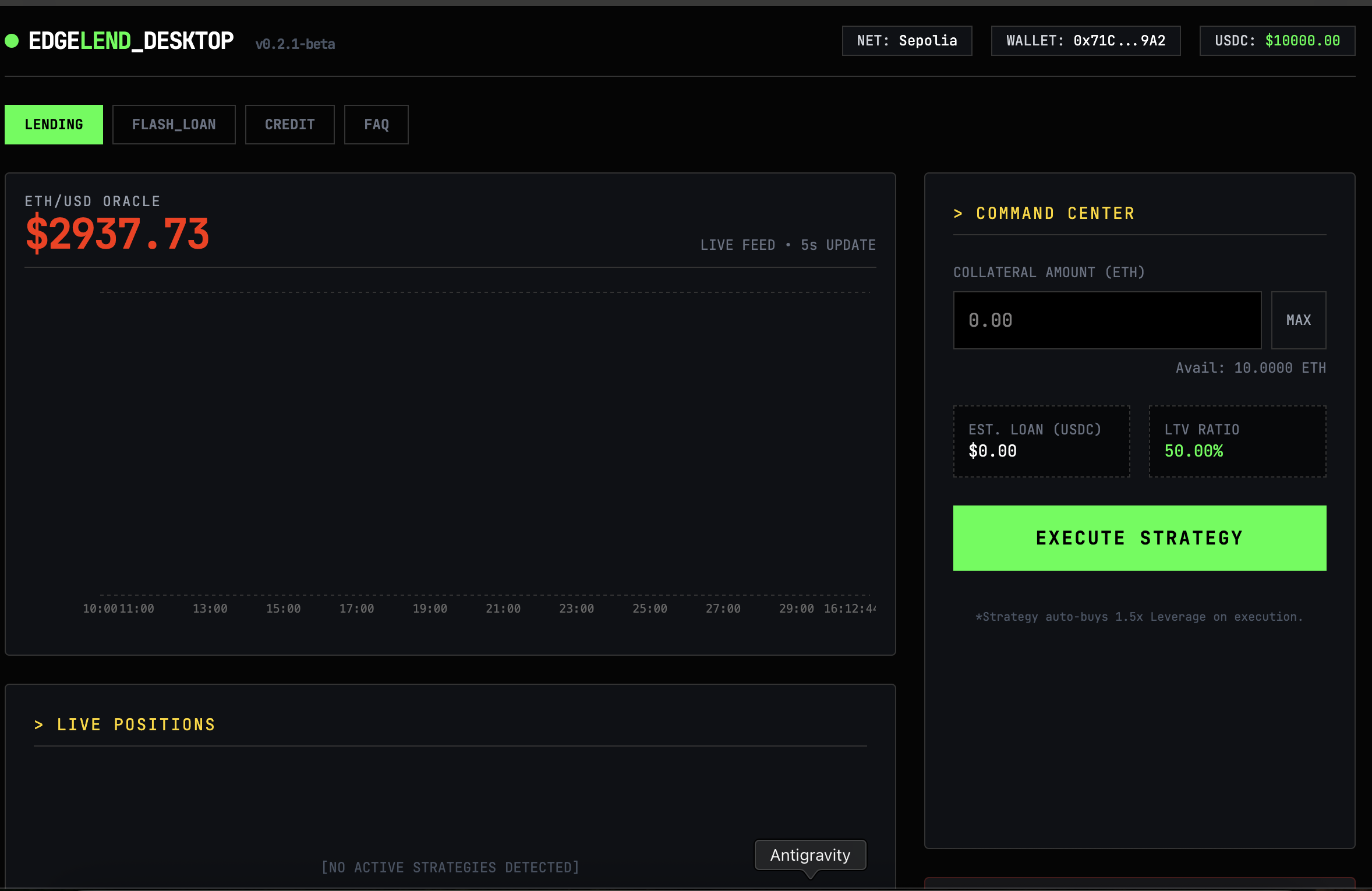Switch to the LENDING tab
This screenshot has width=1372, height=891.
click(54, 125)
